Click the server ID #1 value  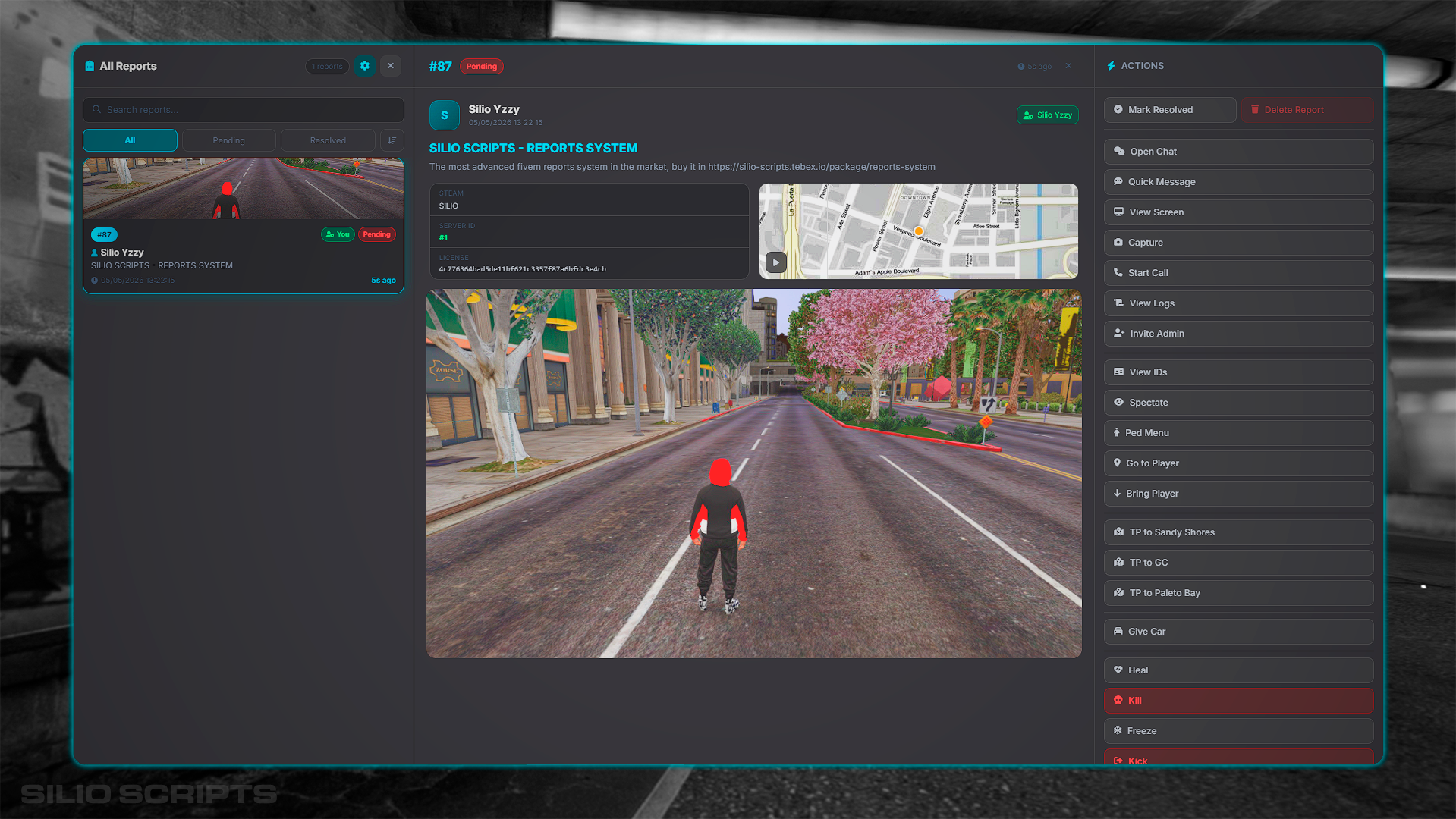pos(443,238)
